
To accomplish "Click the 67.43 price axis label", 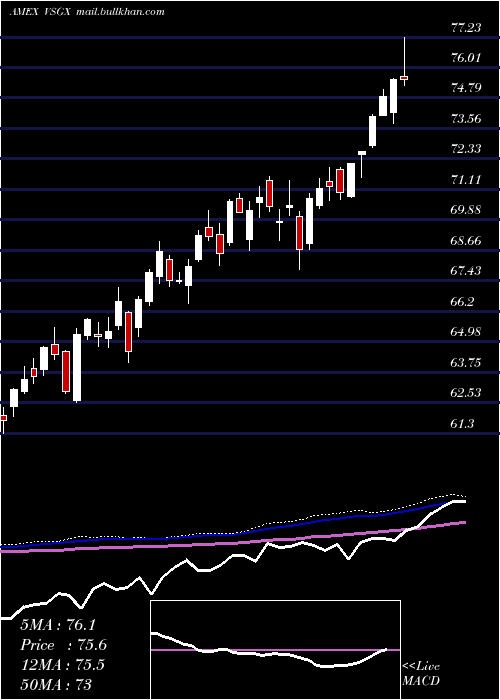I will coord(466,271).
